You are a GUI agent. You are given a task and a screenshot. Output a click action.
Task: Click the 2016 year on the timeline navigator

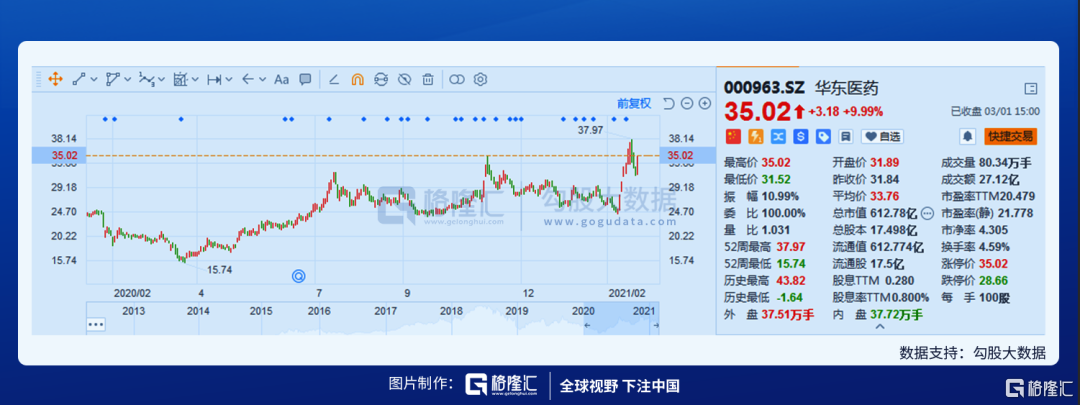pos(319,311)
